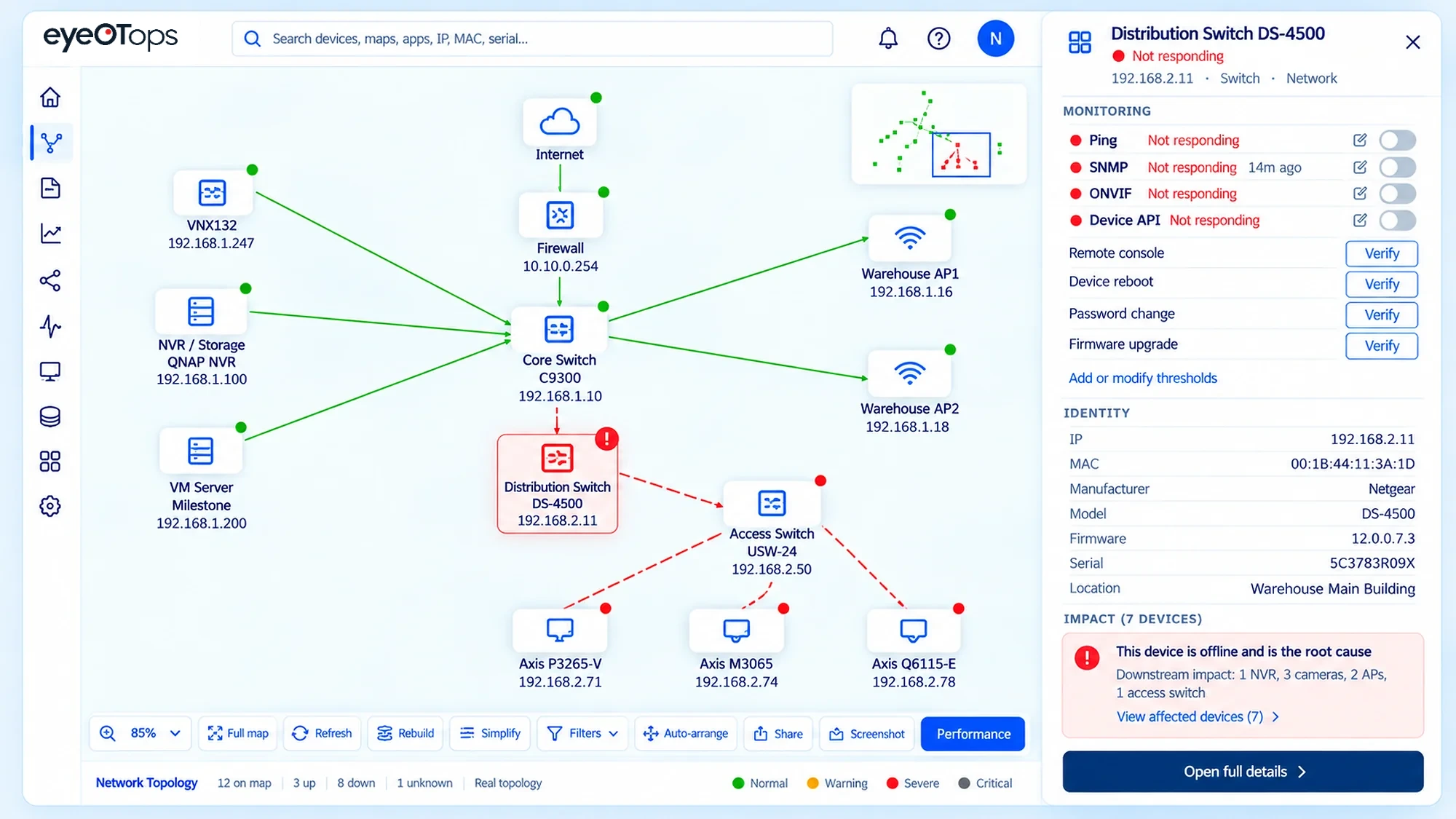Select the network topology sidebar icon

[x=51, y=143]
